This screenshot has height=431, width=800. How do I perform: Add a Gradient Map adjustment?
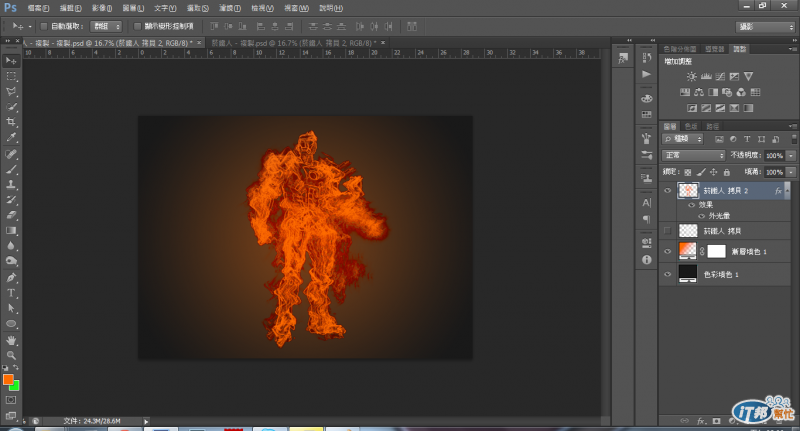pos(748,108)
